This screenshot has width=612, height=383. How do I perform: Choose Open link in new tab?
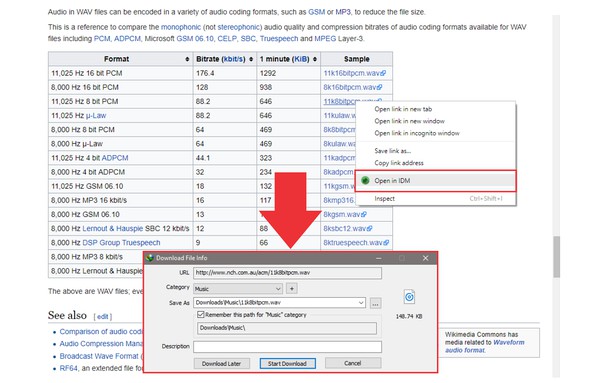[403, 109]
